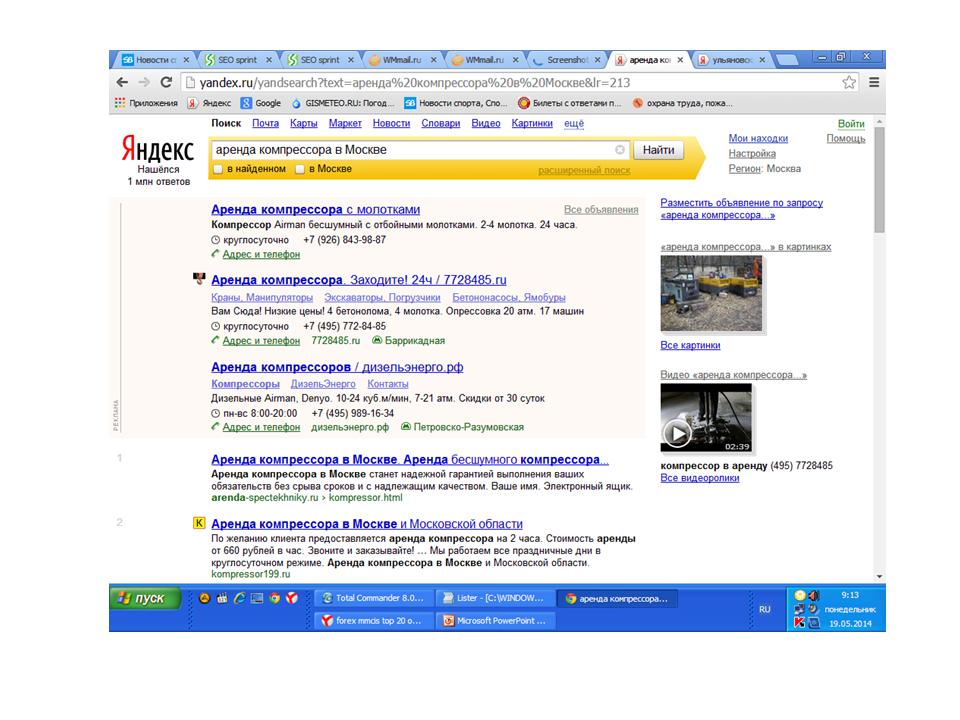This screenshot has height=720, width=960.
Task: Open the Новости спорта bookmark
Action: pos(456,103)
